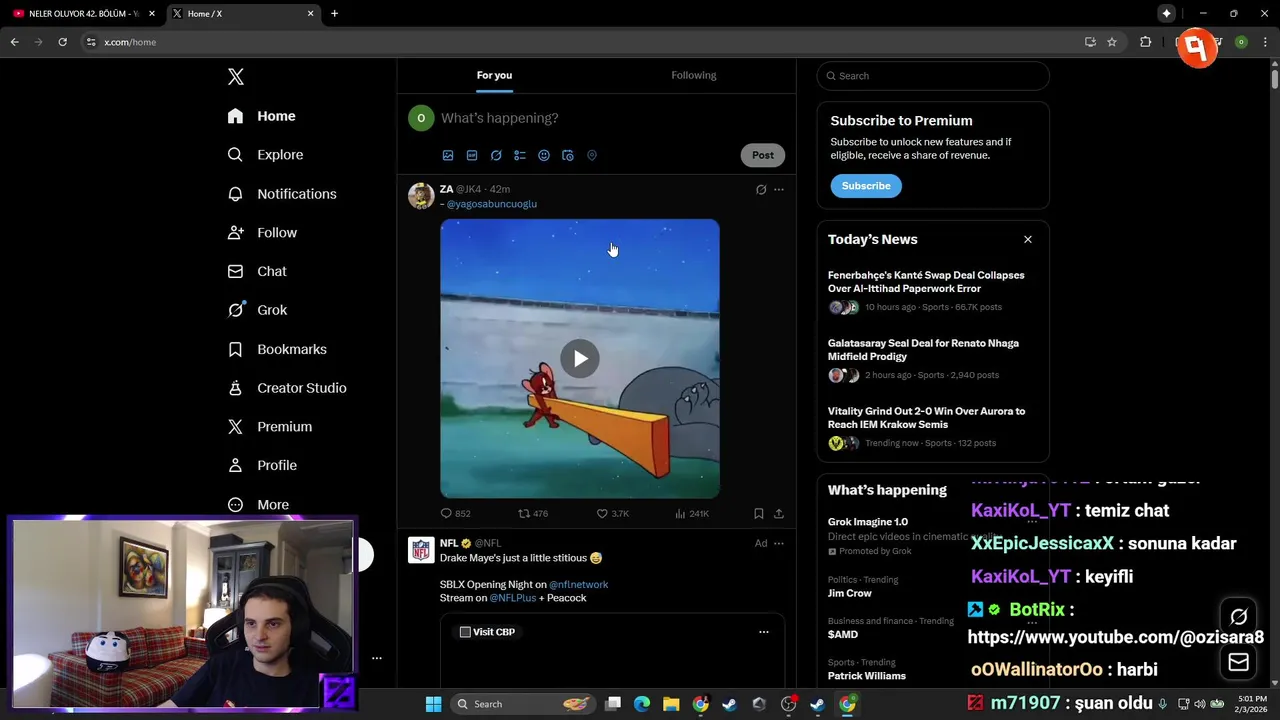
Task: Switch to NELER OLUYOR YouTube browser tab
Action: [x=81, y=14]
